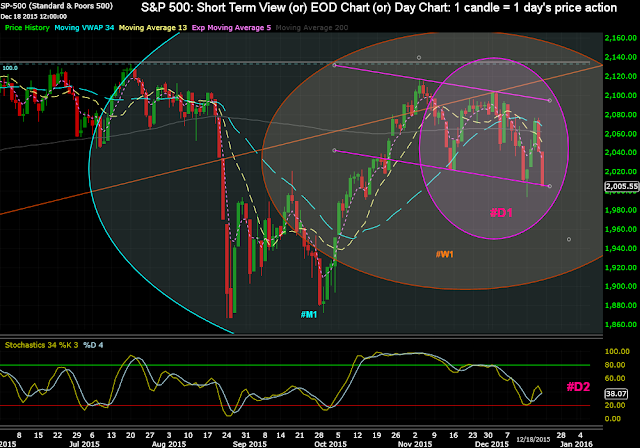Click the #M1 annotation label
Image resolution: width=640 pixels, height=448 pixels.
tap(309, 314)
